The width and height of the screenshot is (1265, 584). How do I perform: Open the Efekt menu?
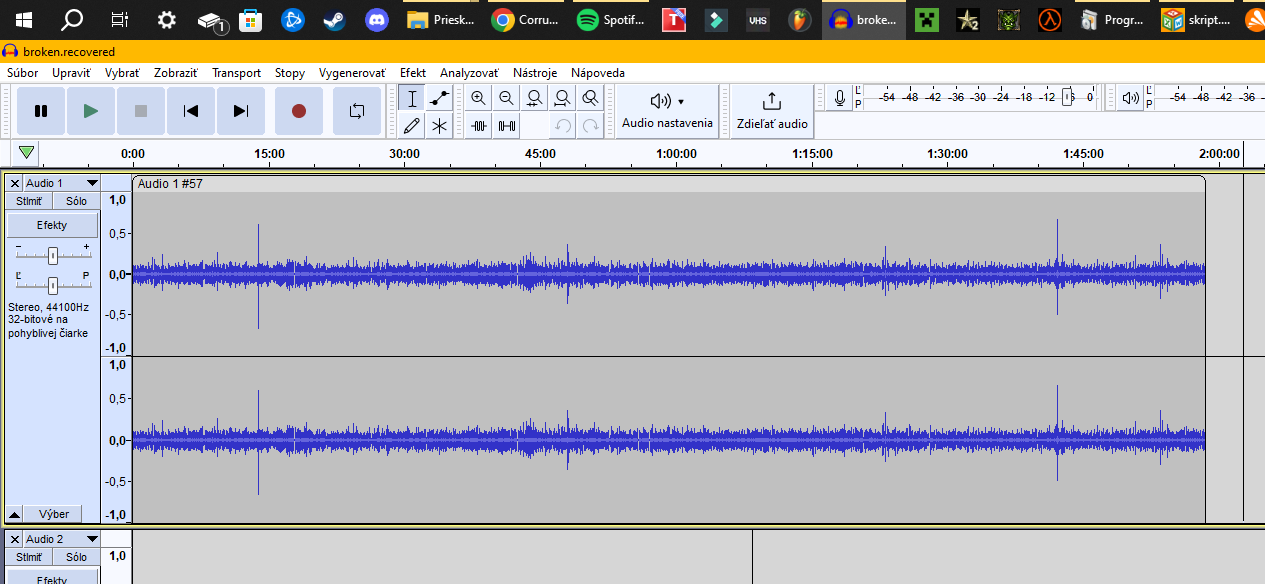(413, 73)
